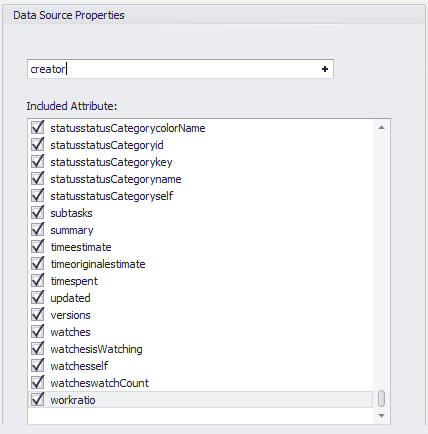The width and height of the screenshot is (428, 434).
Task: Select the watchesisWatching row text
Action: coord(96,349)
